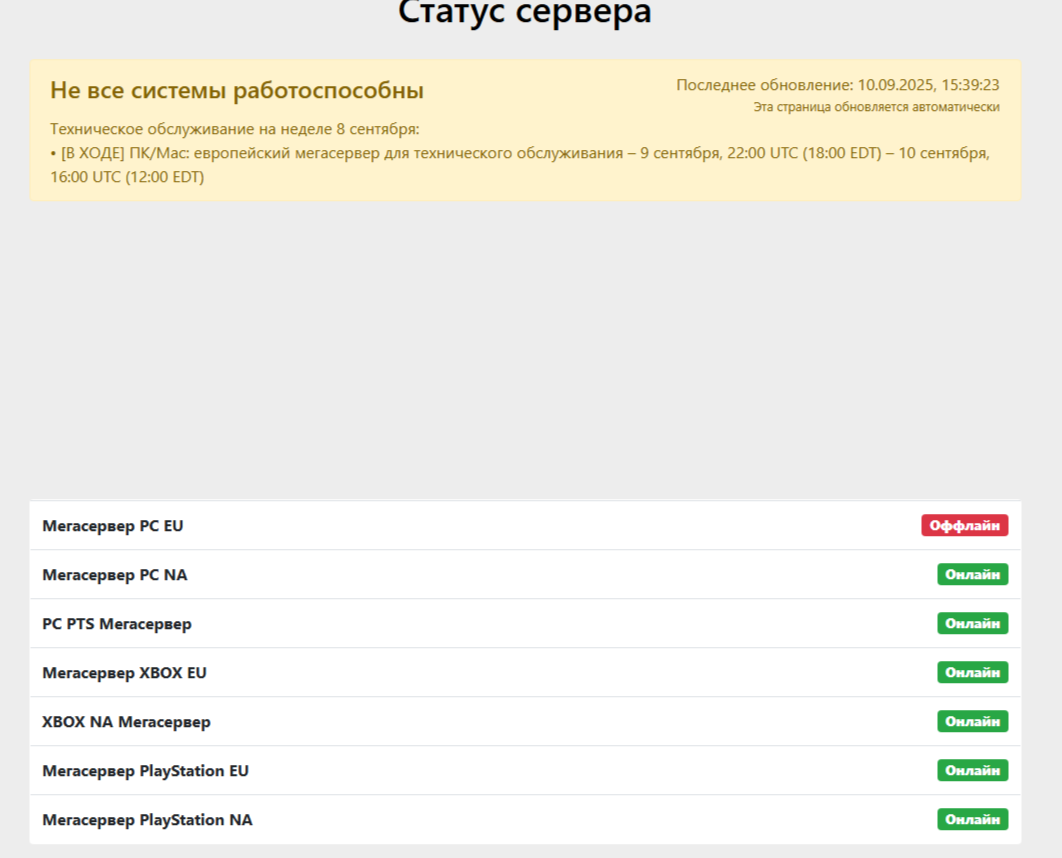Select the Мегасервер PlayStation EU row label
1062x858 pixels.
coord(145,771)
